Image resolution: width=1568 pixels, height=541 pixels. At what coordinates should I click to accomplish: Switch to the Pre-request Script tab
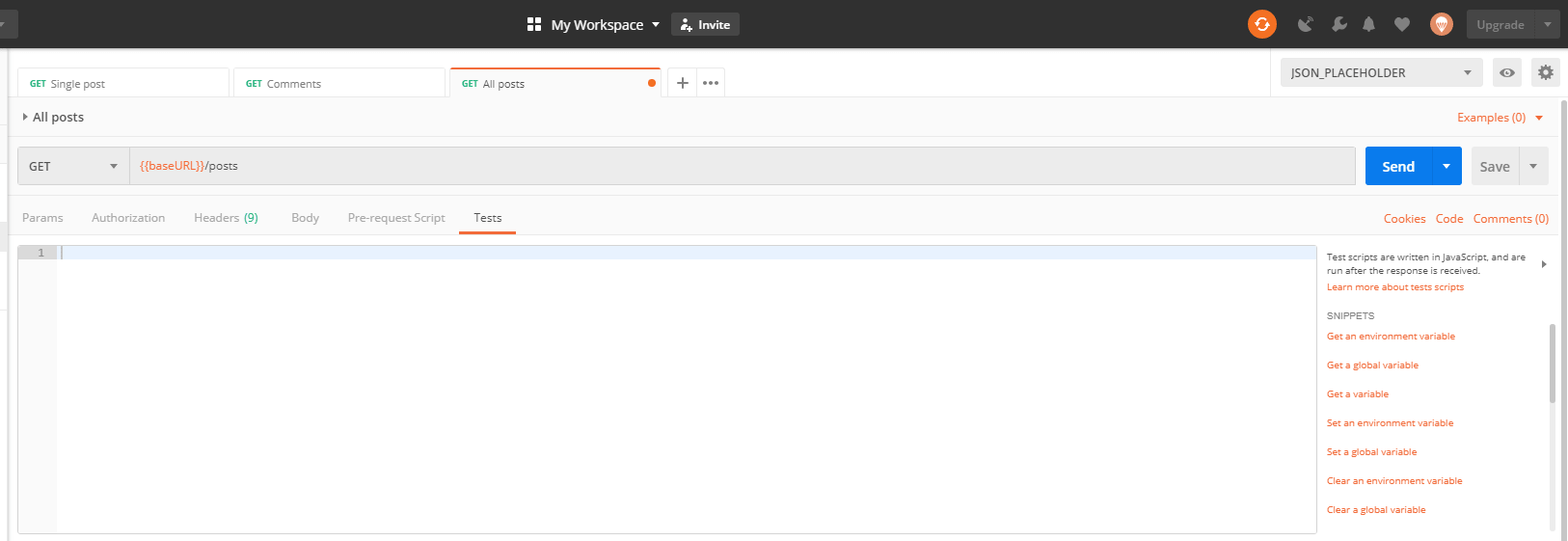[x=396, y=218]
